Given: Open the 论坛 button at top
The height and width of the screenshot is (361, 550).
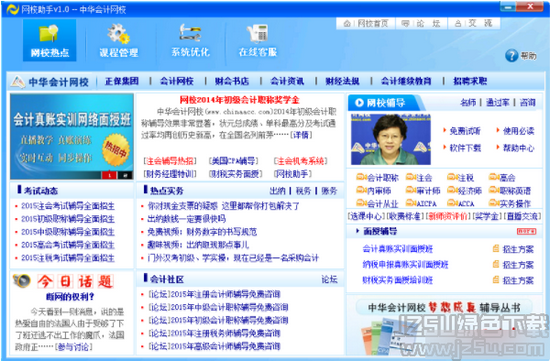Looking at the screenshot, I should (421, 24).
